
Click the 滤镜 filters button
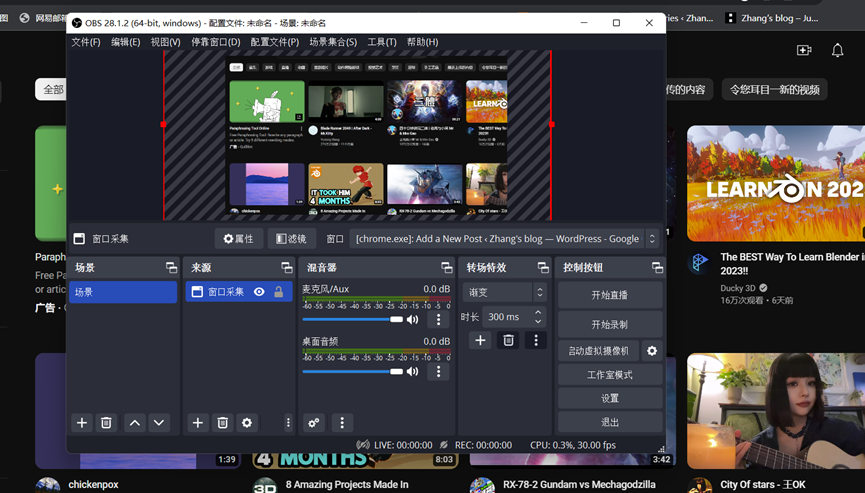291,239
